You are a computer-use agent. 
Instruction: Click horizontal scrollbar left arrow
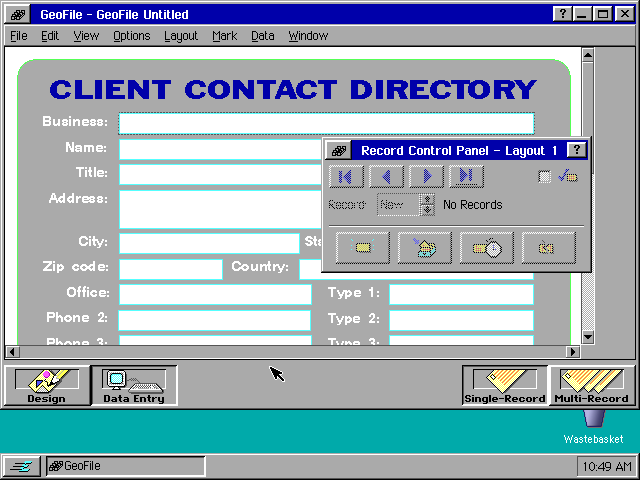coord(12,351)
